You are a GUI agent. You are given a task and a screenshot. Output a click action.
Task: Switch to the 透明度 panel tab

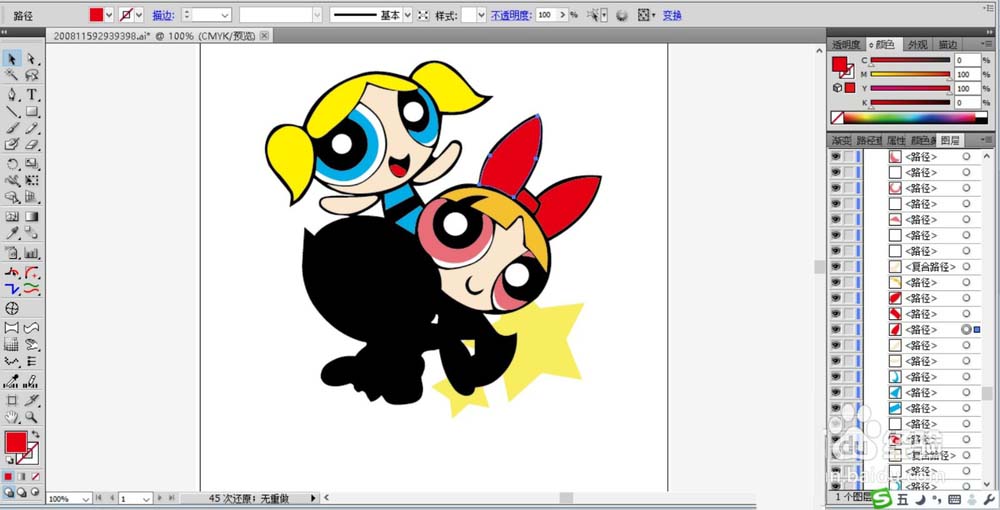click(846, 45)
